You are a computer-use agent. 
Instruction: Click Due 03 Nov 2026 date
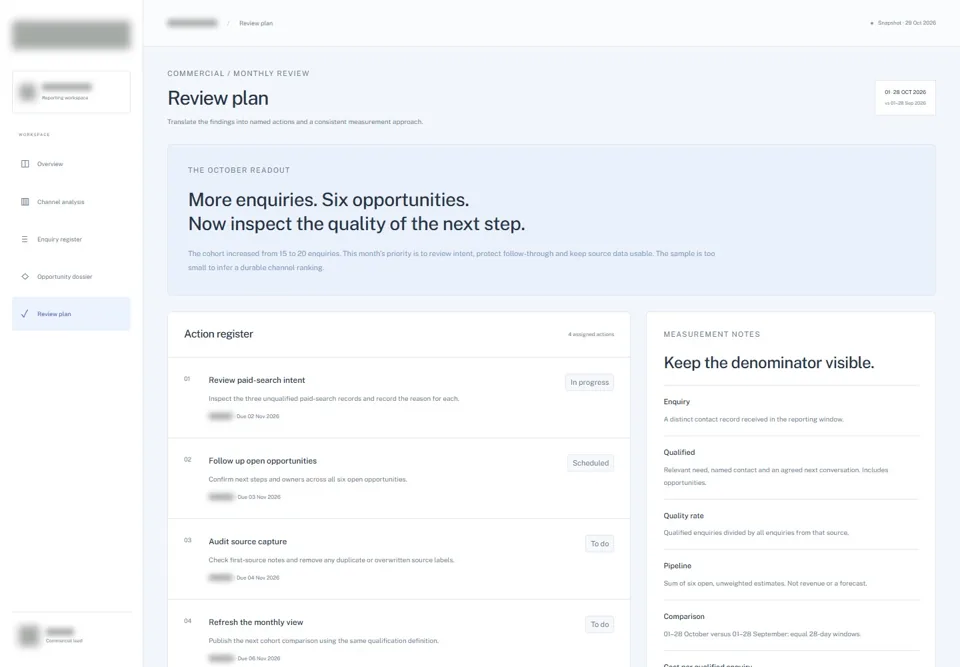click(259, 497)
